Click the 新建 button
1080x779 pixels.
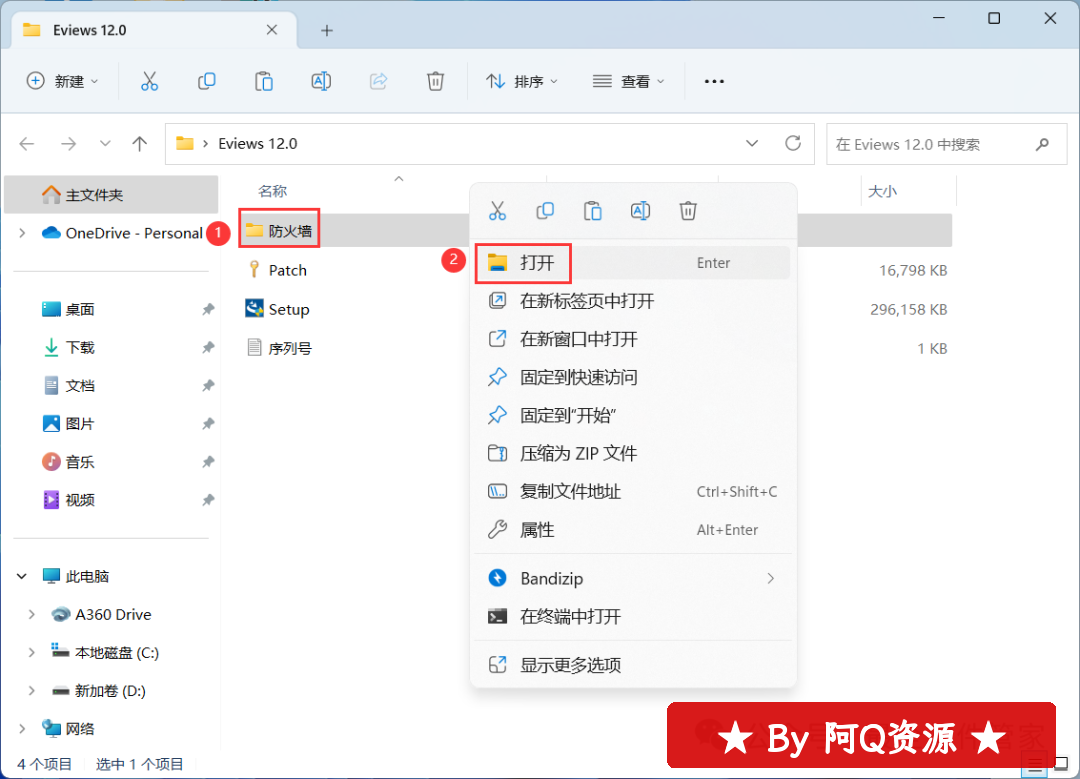pyautogui.click(x=62, y=82)
